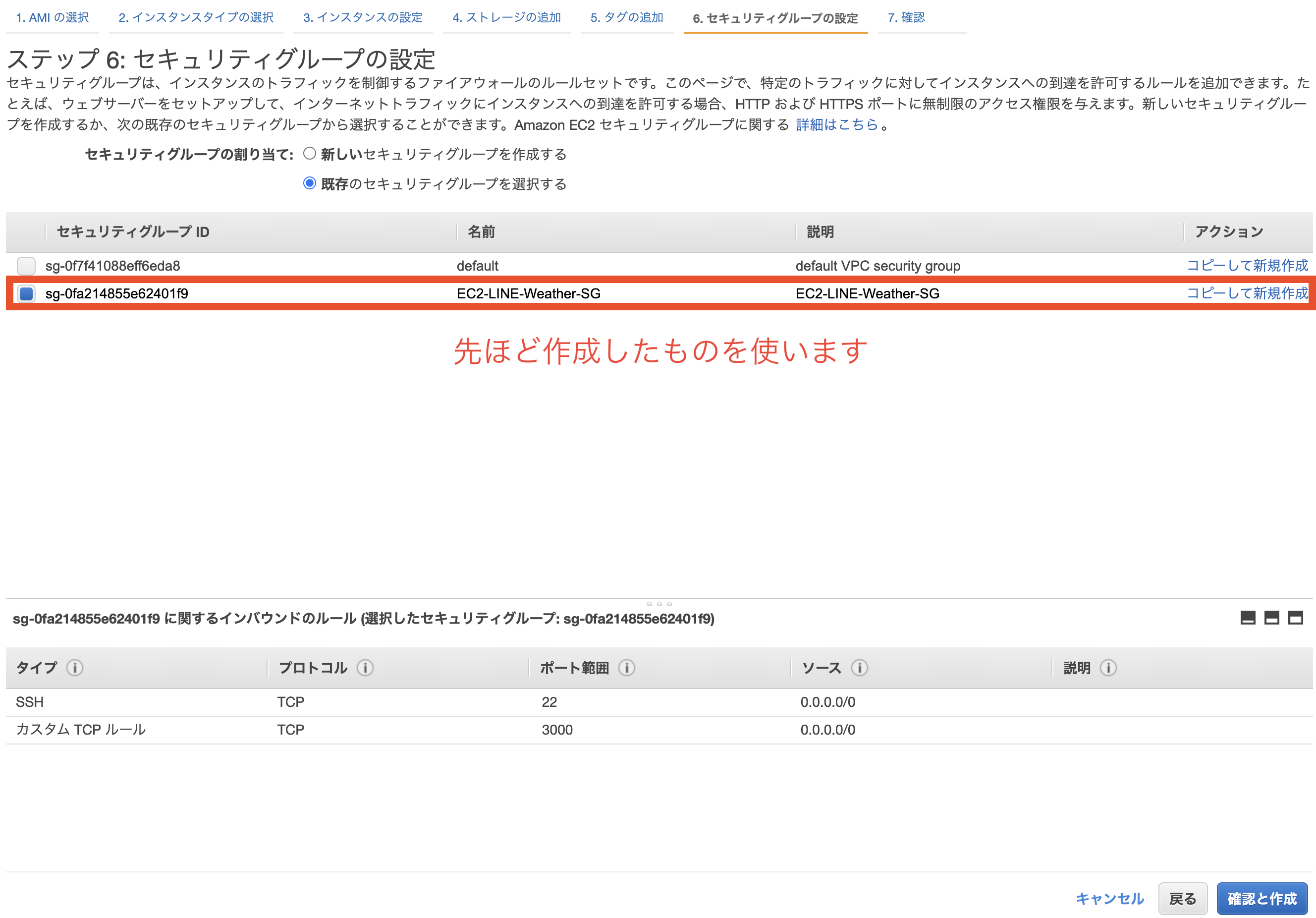This screenshot has width=1316, height=918.
Task: Open the info tooltip next to タイプ
Action: click(x=75, y=667)
